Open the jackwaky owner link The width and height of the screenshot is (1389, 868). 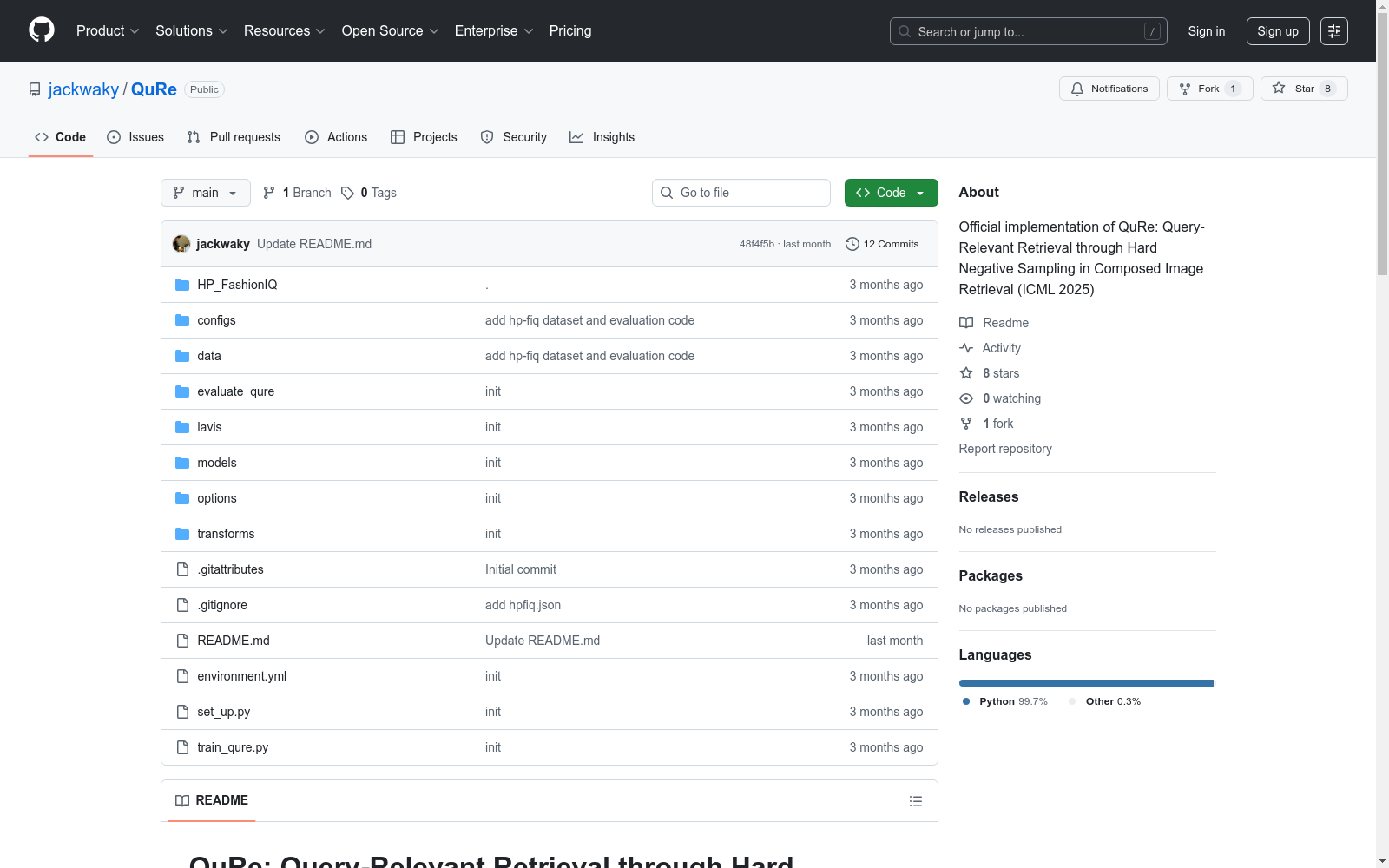(83, 89)
